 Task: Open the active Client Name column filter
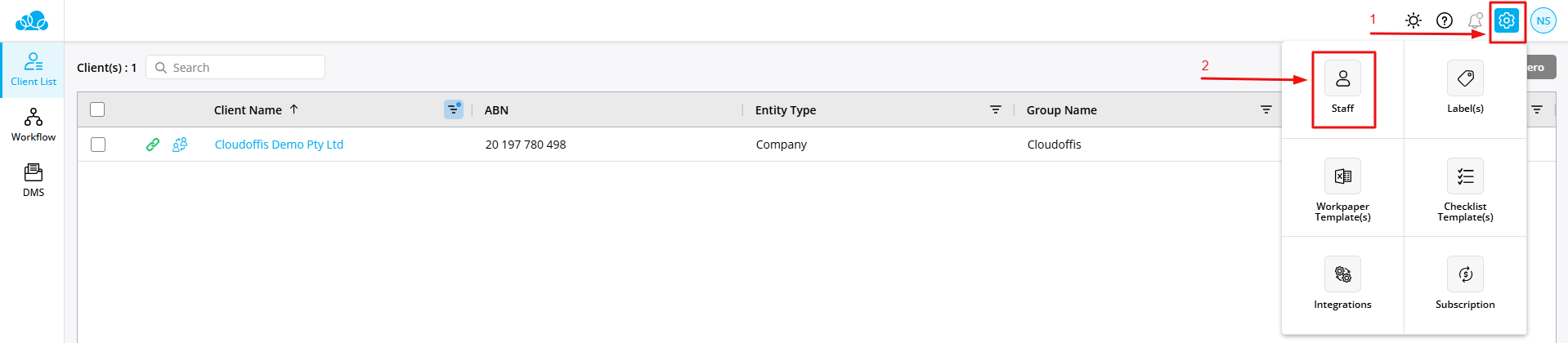(453, 109)
